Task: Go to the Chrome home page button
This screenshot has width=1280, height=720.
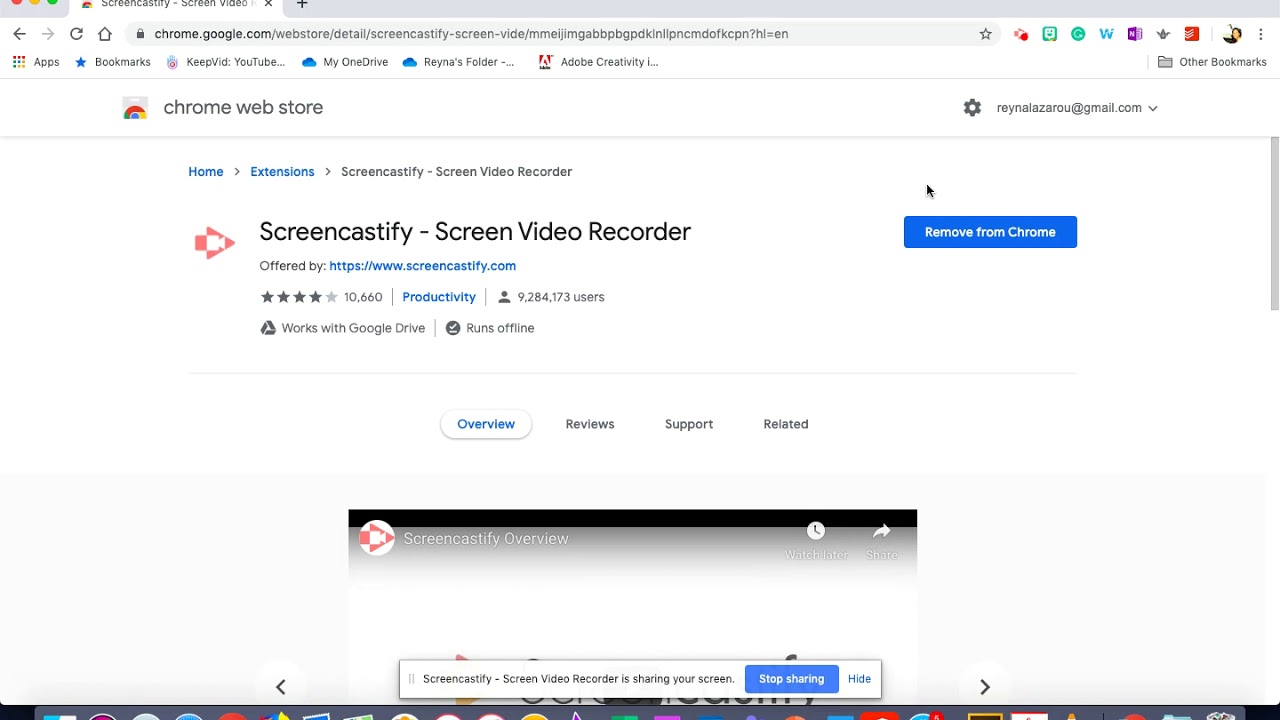Action: pyautogui.click(x=105, y=34)
